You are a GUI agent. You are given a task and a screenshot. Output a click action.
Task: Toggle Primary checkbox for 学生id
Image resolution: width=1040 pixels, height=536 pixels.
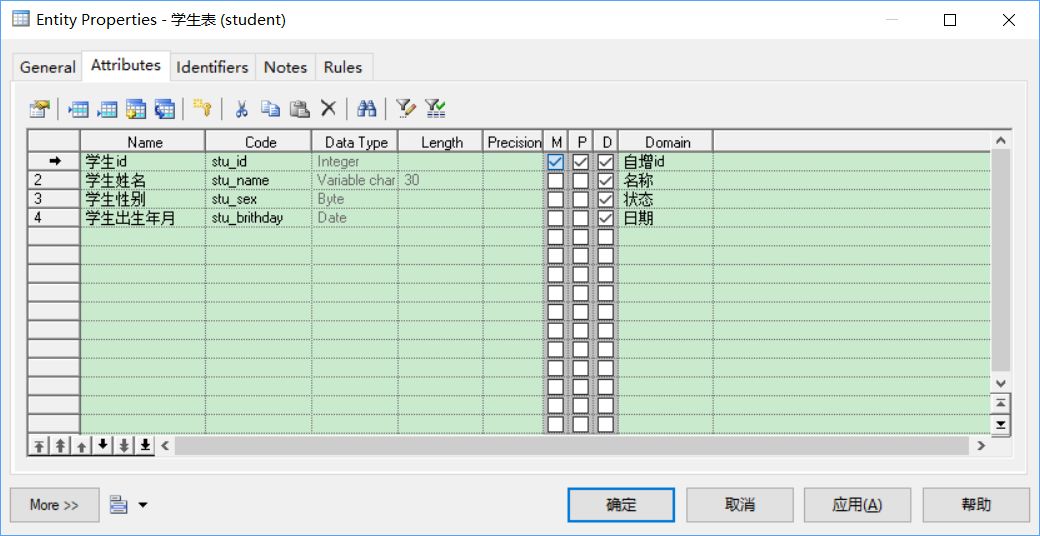[581, 162]
